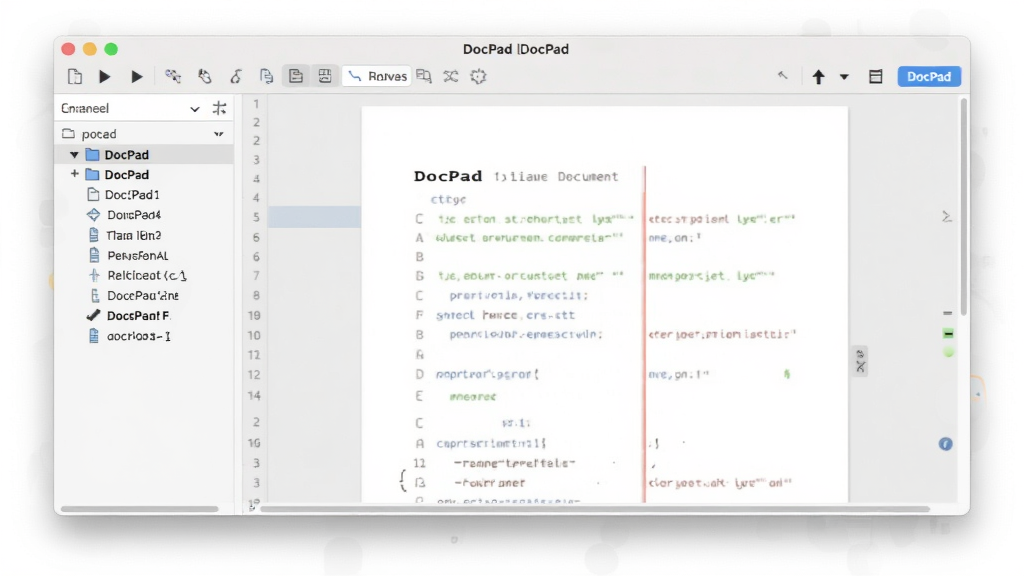This screenshot has width=1024, height=576.
Task: Click the bold DocPad heading in the page
Action: point(448,176)
